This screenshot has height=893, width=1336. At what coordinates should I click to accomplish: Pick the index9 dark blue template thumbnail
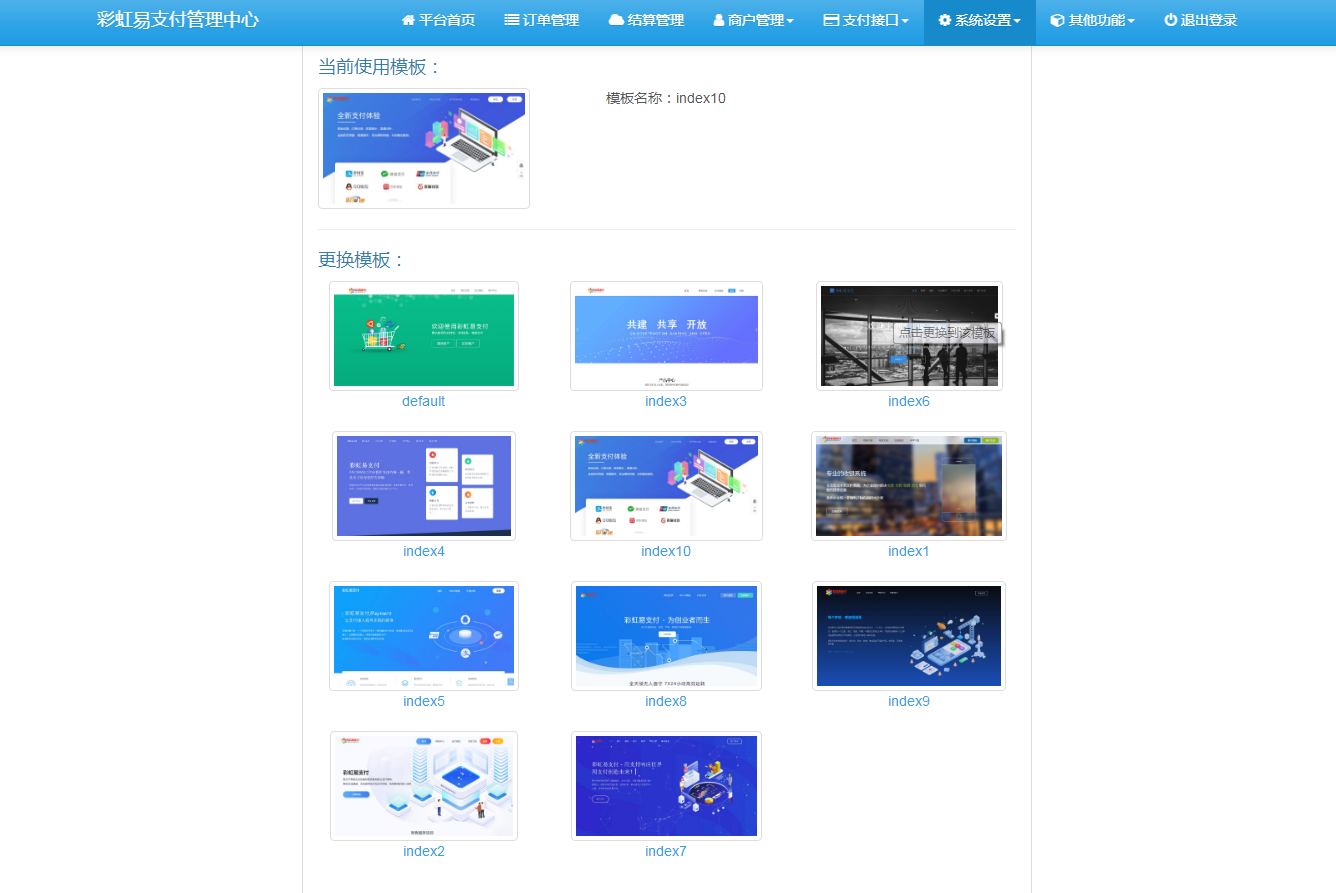pos(909,636)
